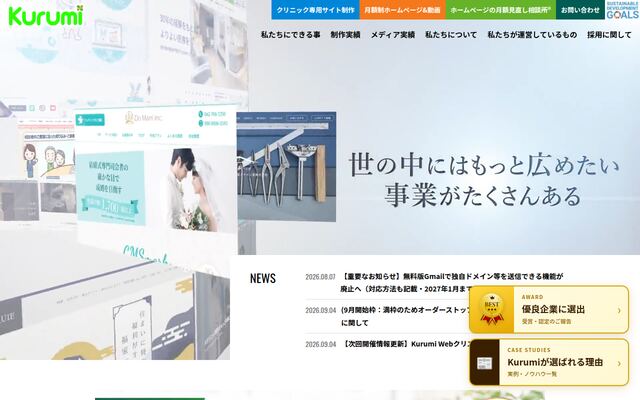Click the gold BEST award medal icon
640x400 pixels.
click(491, 309)
